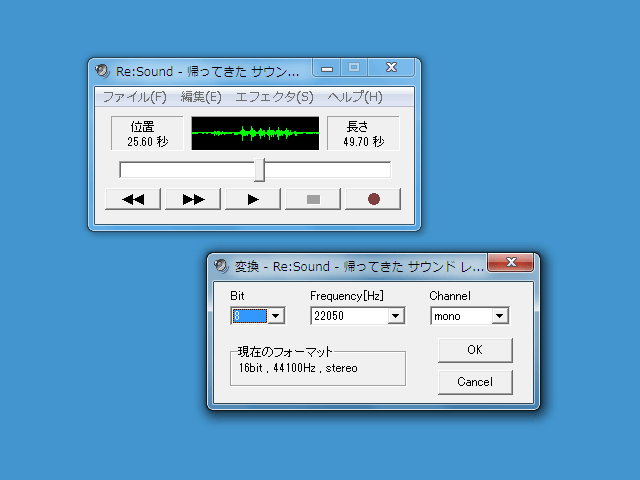
Task: Click the fast-forward playback button
Action: [193, 199]
